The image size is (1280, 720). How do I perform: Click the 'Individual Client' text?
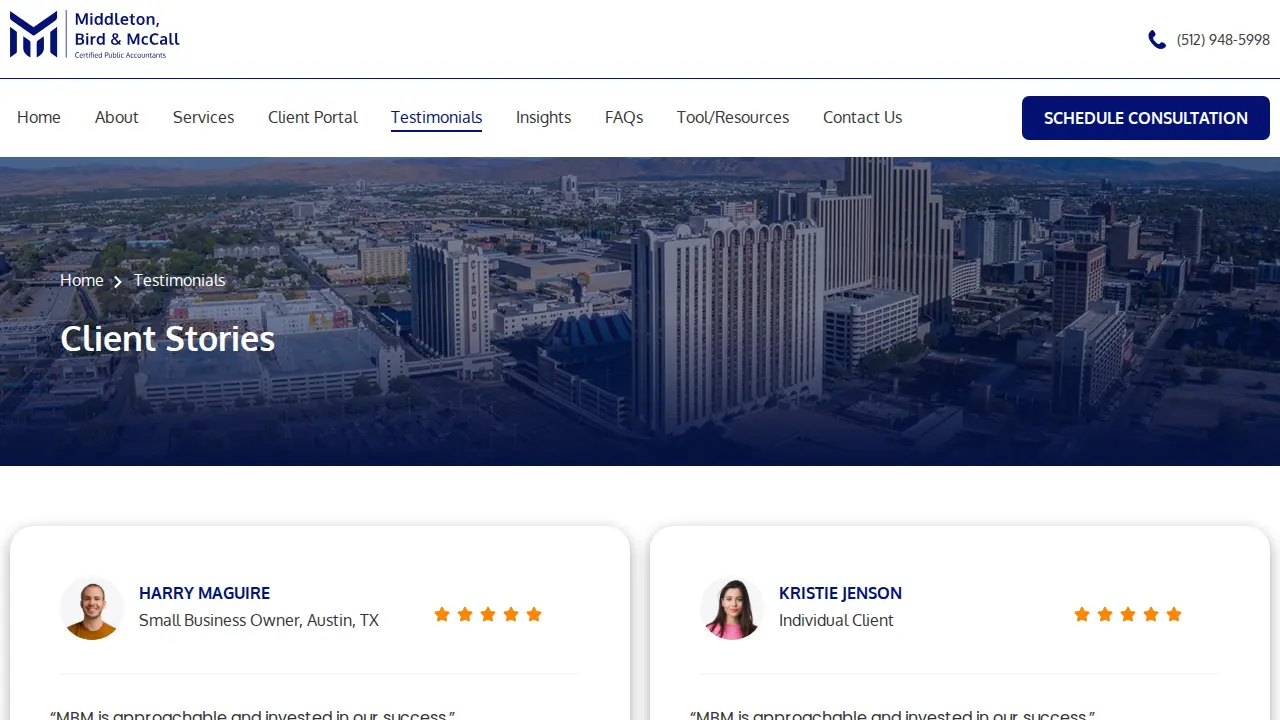(x=836, y=620)
